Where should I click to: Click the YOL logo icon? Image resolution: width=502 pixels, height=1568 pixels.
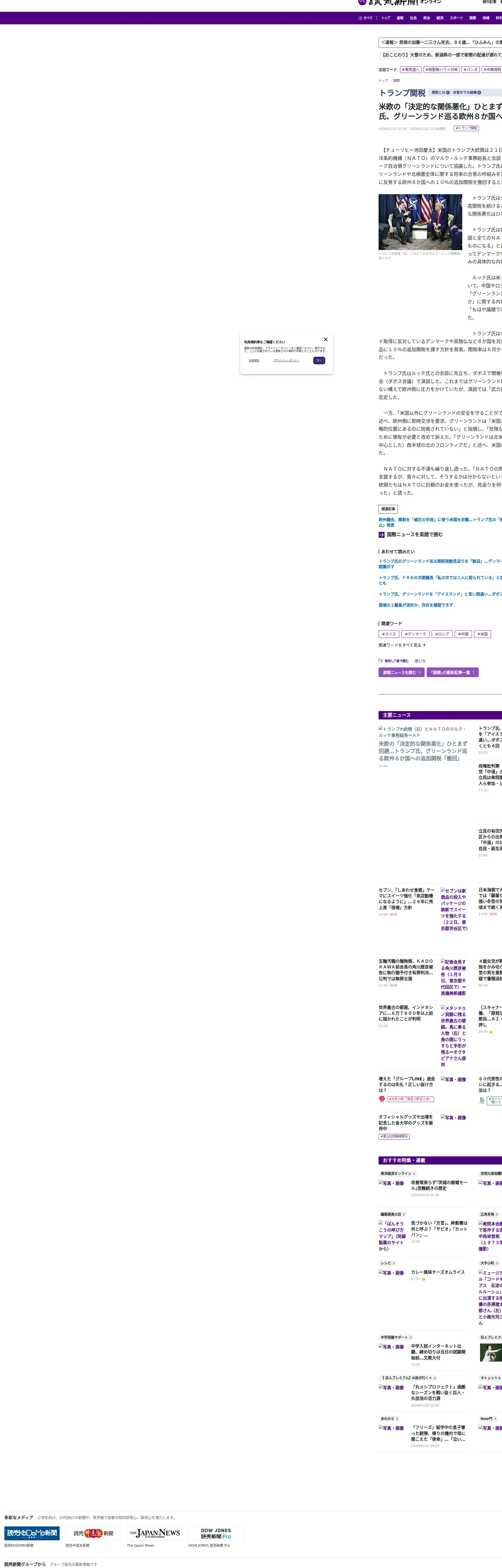tap(362, 2)
